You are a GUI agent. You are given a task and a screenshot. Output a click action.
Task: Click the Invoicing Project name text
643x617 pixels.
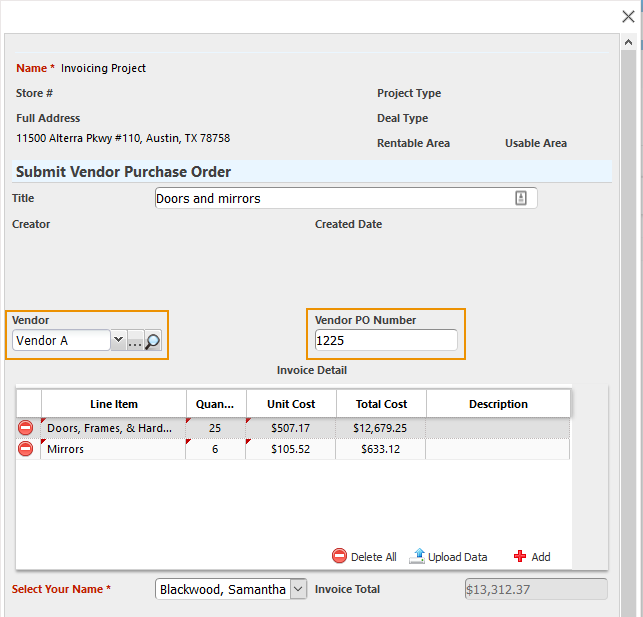pos(103,68)
